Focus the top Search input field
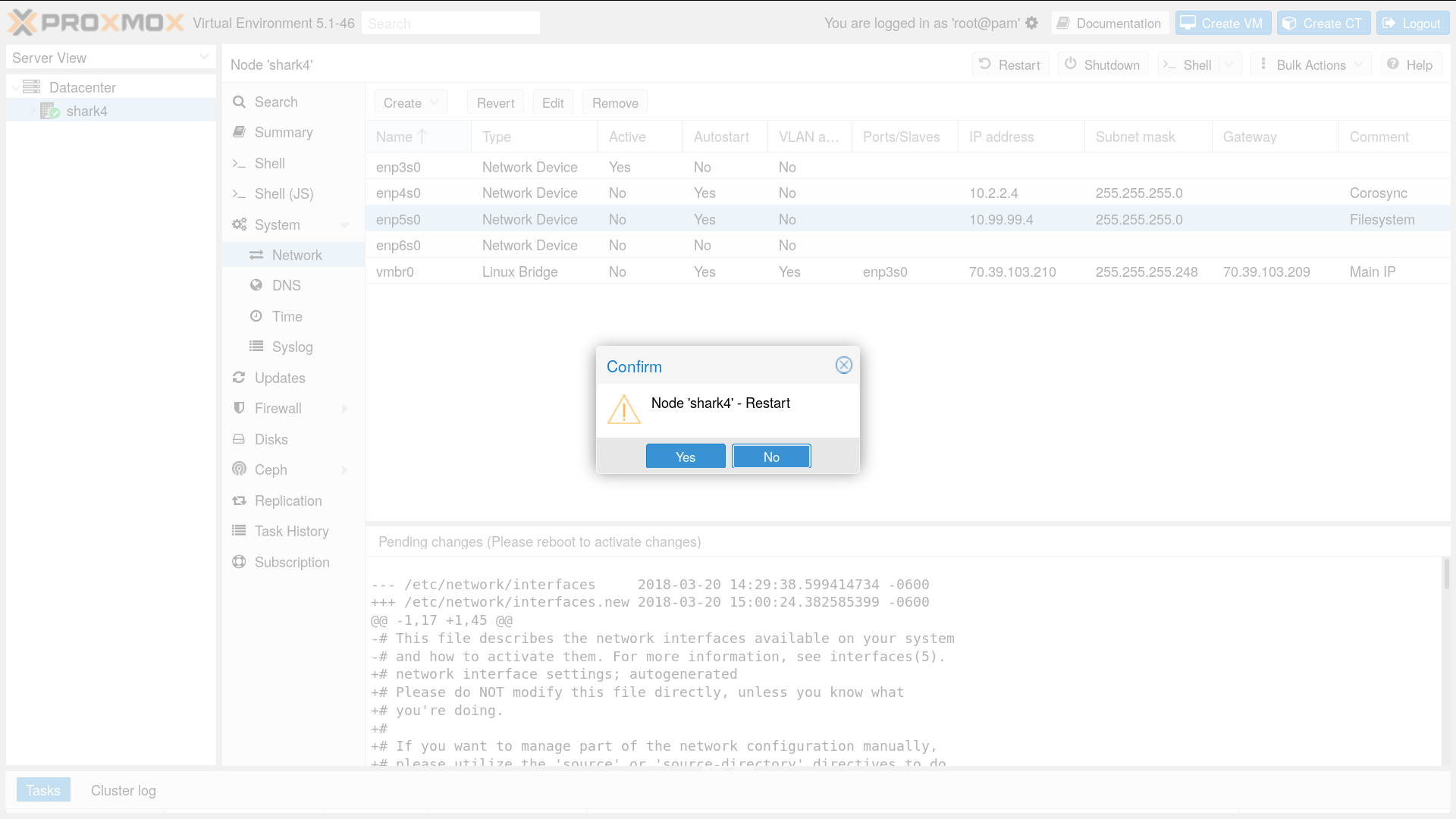1456x819 pixels. (x=451, y=23)
